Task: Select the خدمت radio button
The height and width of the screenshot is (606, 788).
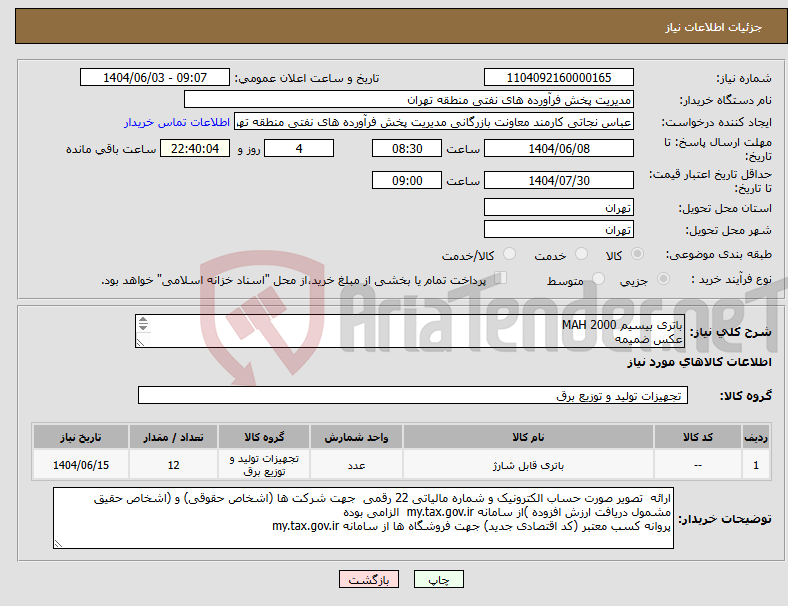Action: tap(581, 254)
